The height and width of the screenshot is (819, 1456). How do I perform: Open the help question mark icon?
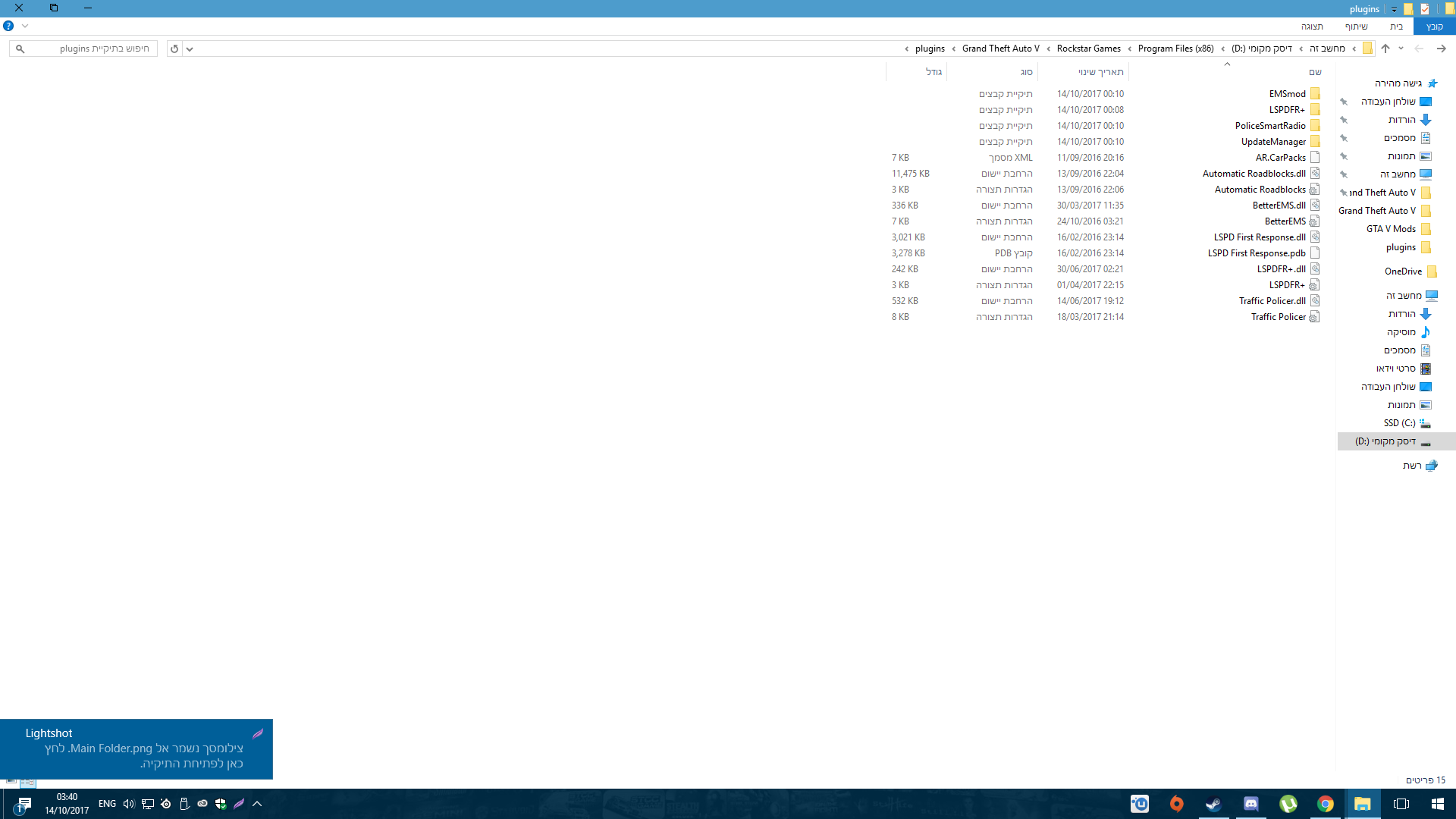[x=8, y=26]
